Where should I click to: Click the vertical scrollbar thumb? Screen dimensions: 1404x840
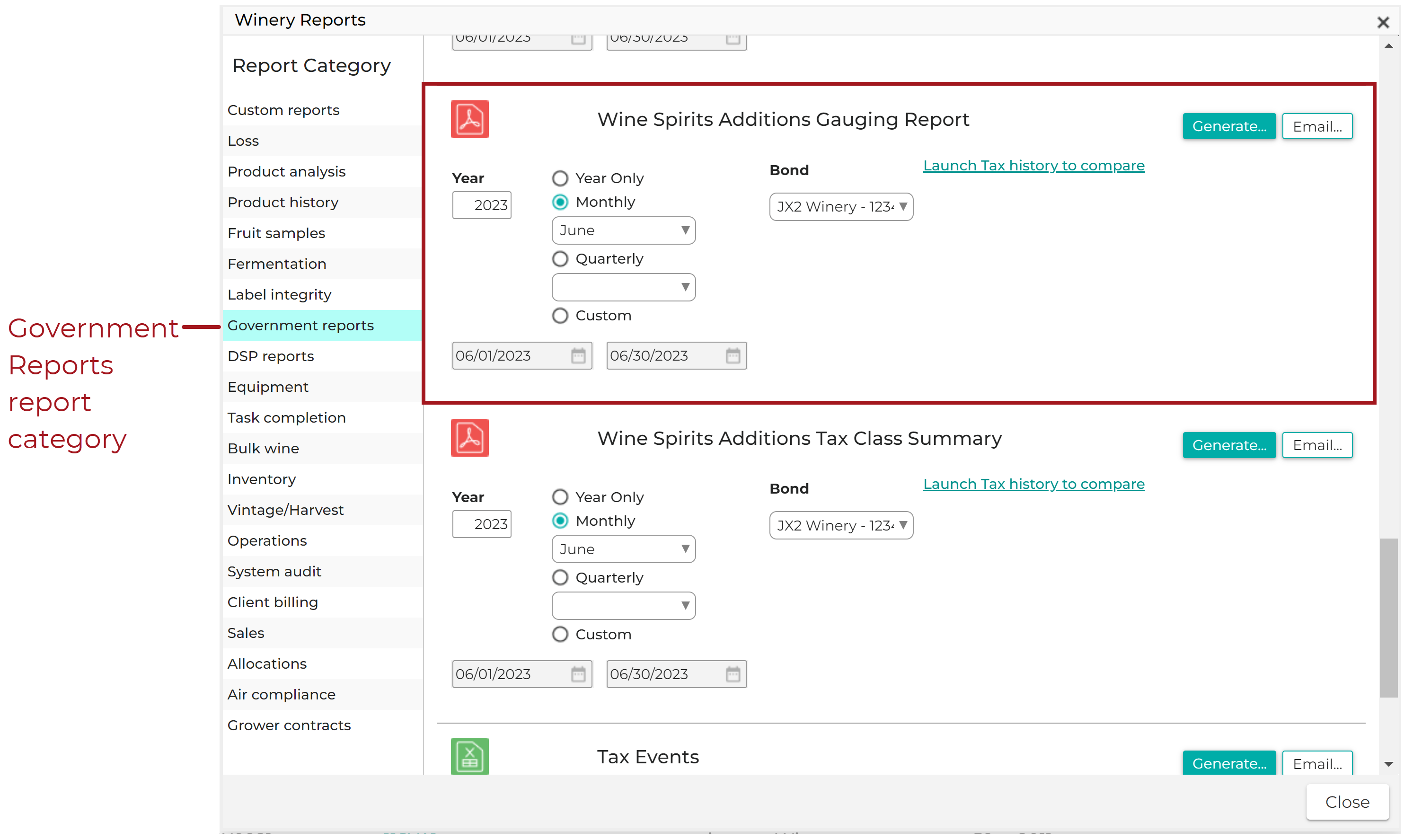point(1388,618)
